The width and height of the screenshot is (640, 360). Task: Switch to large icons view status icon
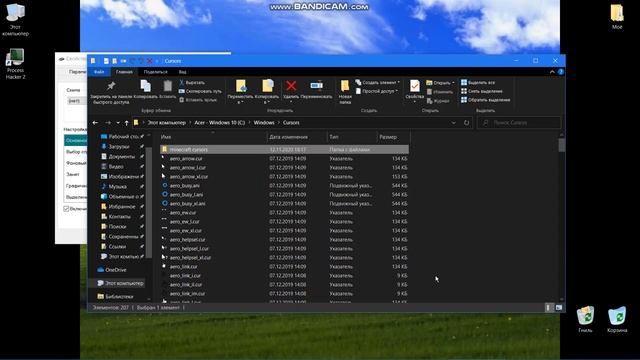(558, 308)
